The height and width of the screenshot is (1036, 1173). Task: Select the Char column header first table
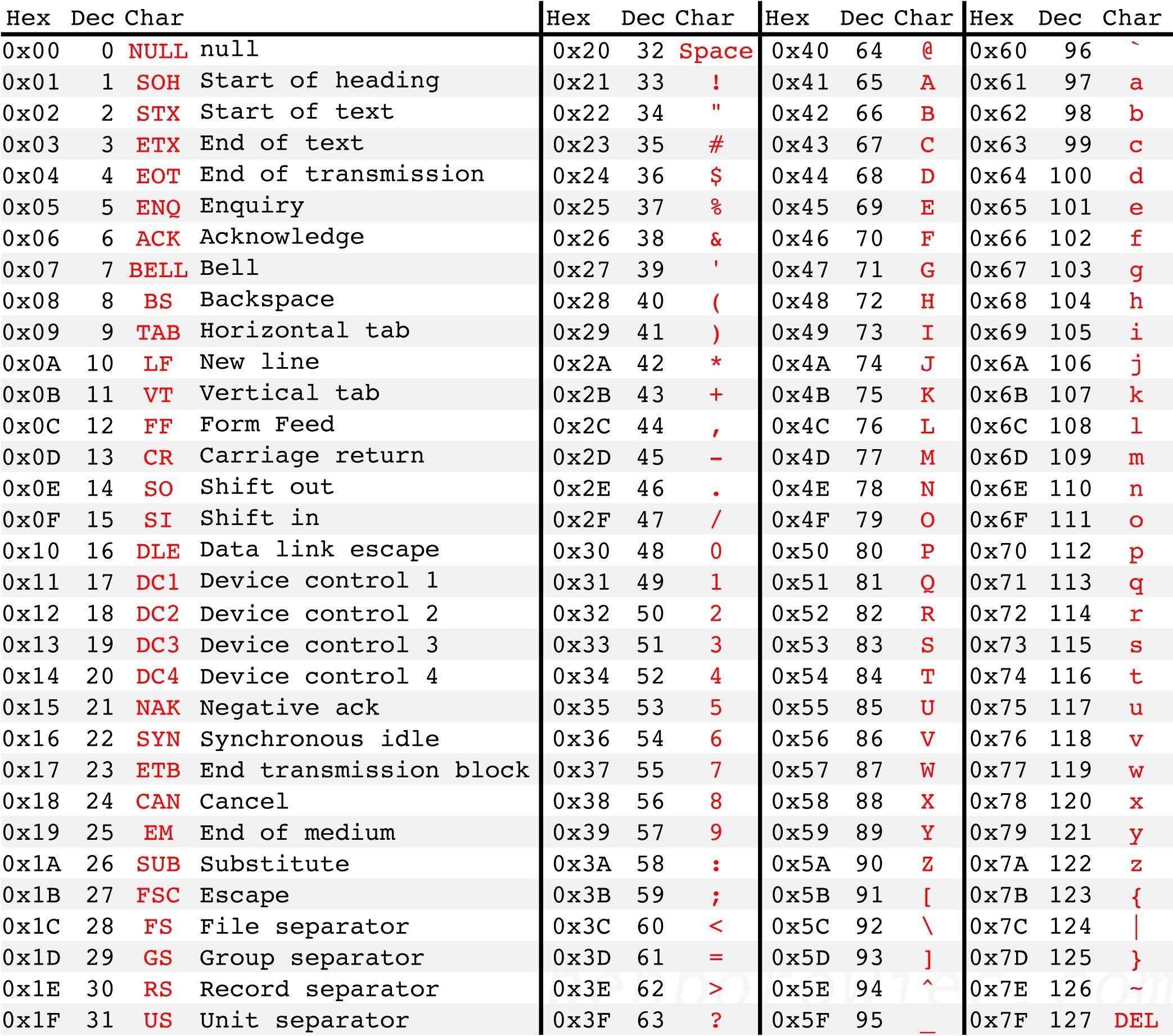131,16
